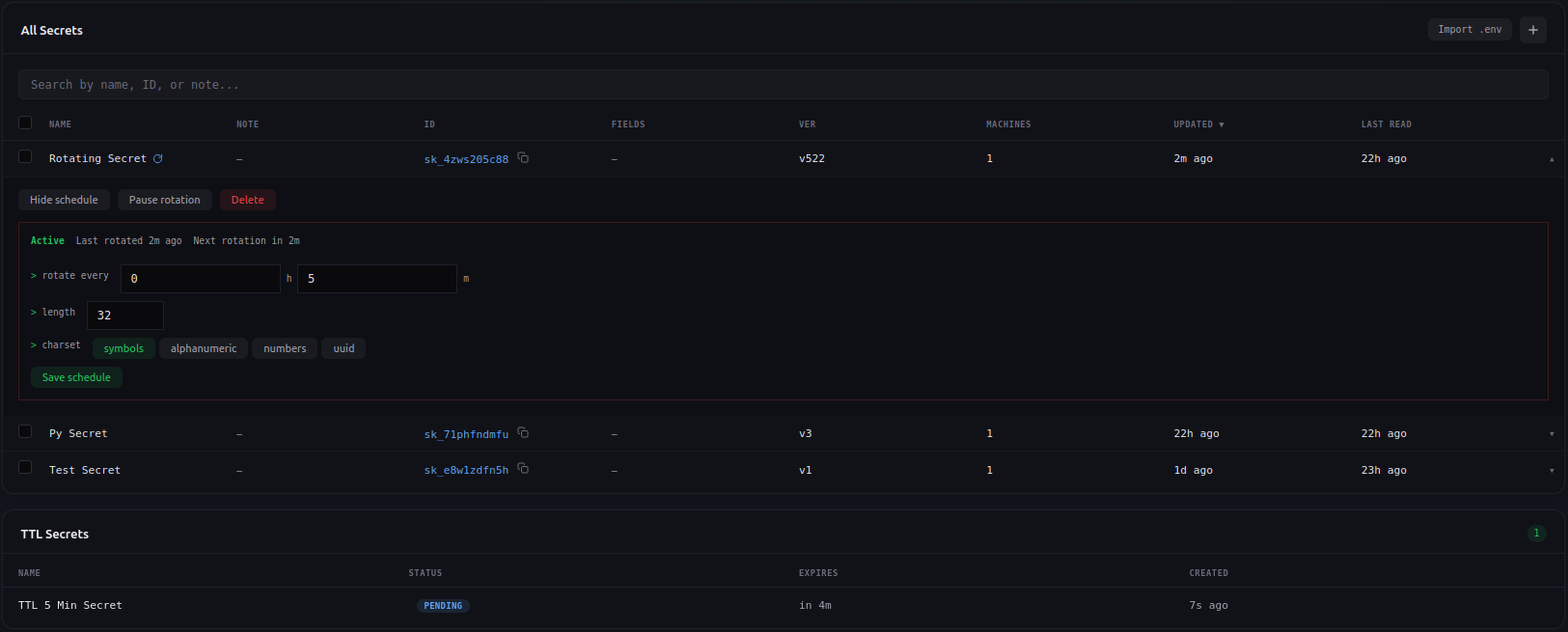This screenshot has width=1568, height=632.
Task: Click the Import .env button
Action: pyautogui.click(x=1470, y=30)
